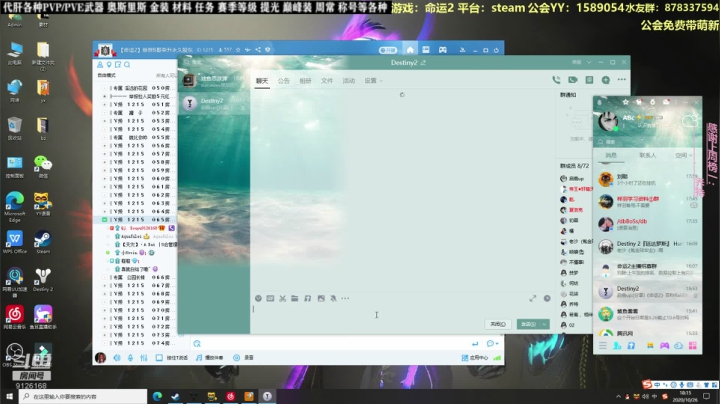Toggle the pill switch in YY title bar
Viewport: 720px width, 404px height.
click(388, 50)
